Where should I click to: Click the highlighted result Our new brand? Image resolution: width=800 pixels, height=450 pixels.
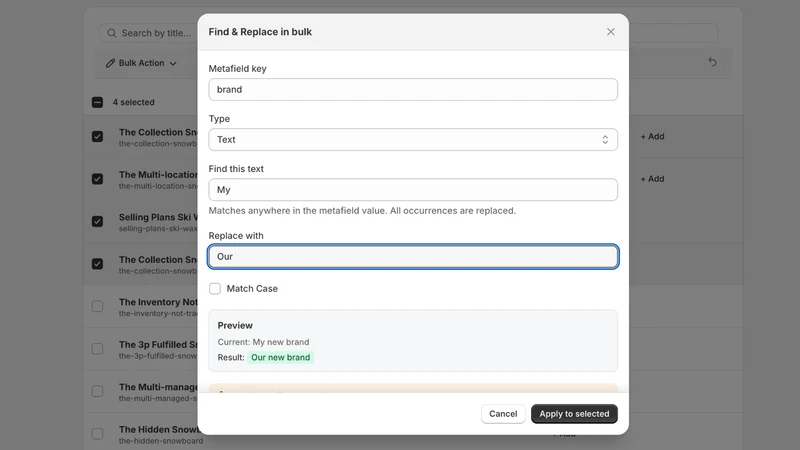(280, 357)
